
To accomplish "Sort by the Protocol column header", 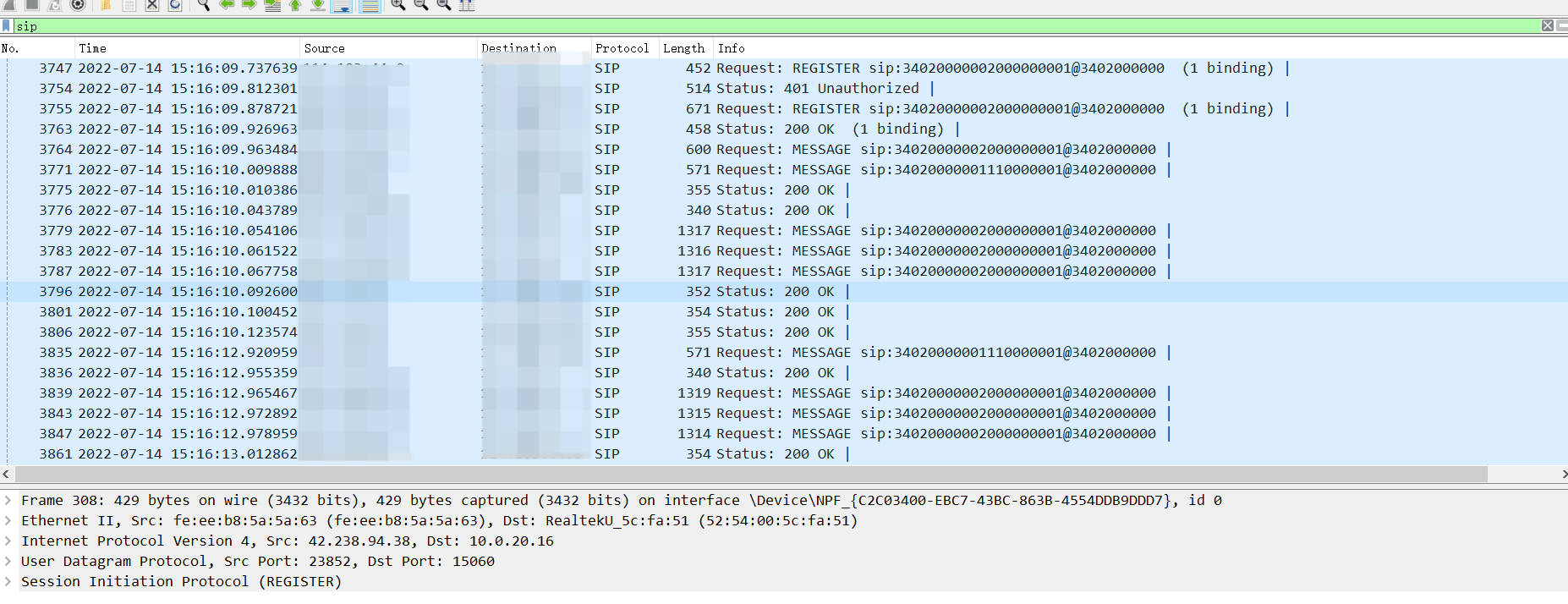I will click(x=625, y=48).
